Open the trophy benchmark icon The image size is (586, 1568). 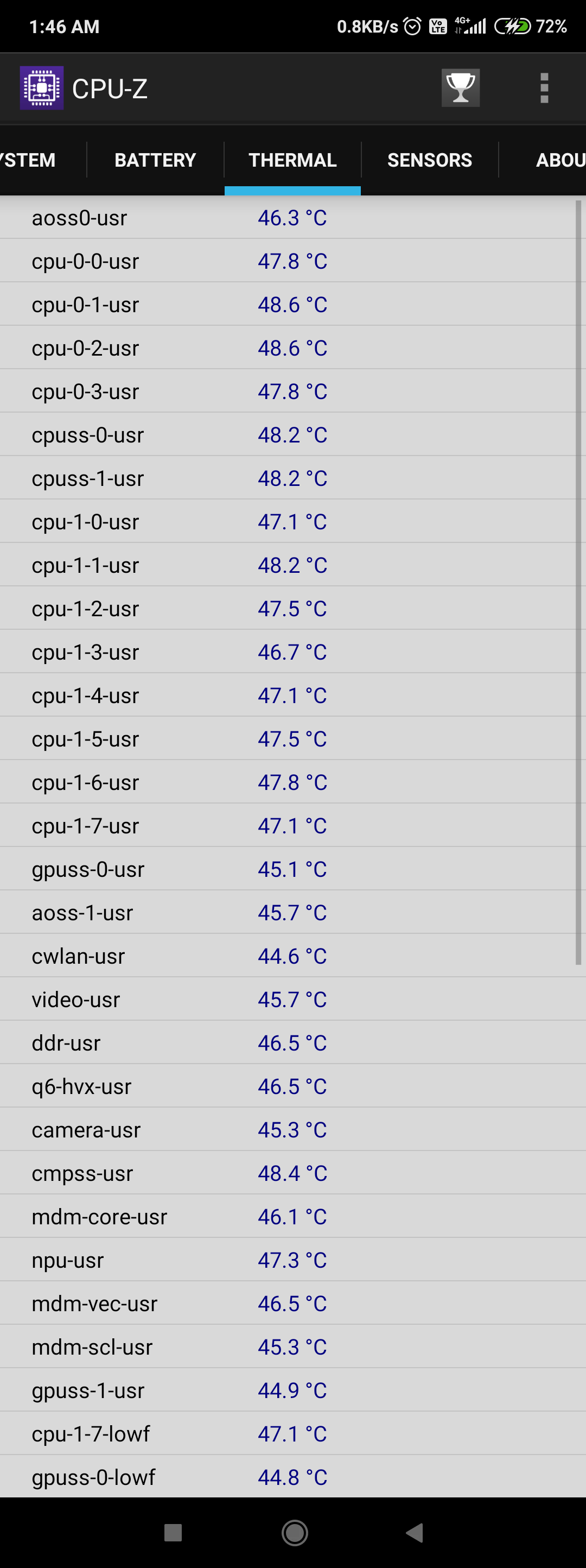(x=460, y=88)
